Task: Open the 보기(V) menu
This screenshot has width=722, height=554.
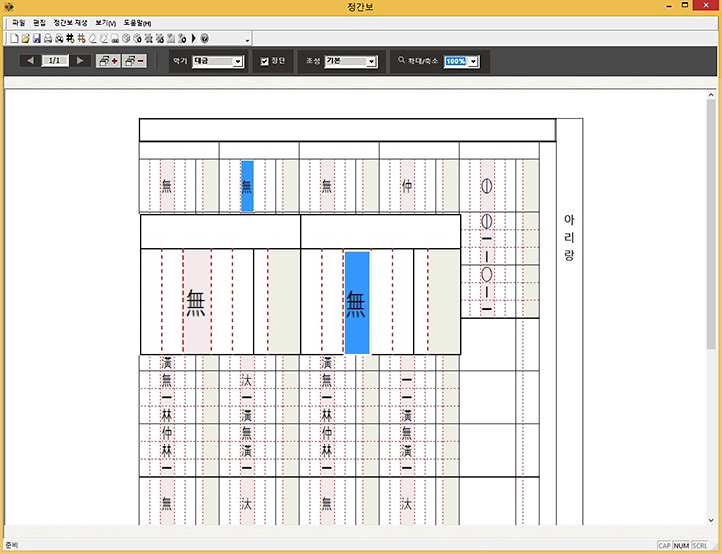Action: pos(105,23)
